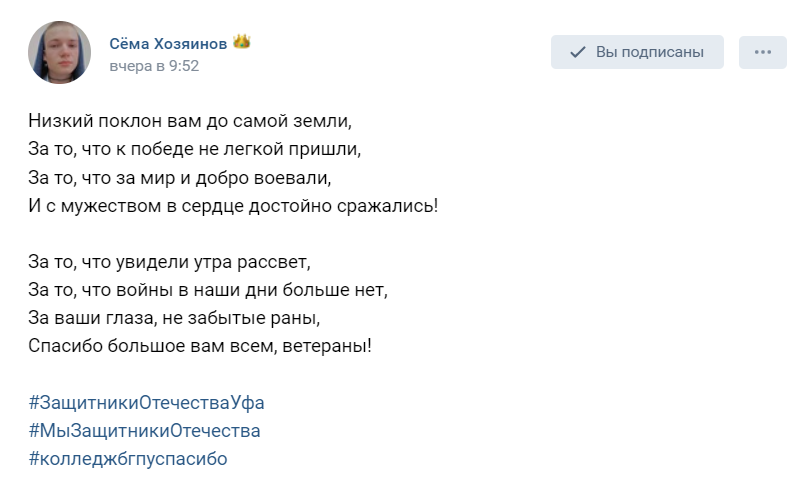Follow the #колледжбгпуспасибо hashtag
The height and width of the screenshot is (484, 811).
click(x=128, y=459)
